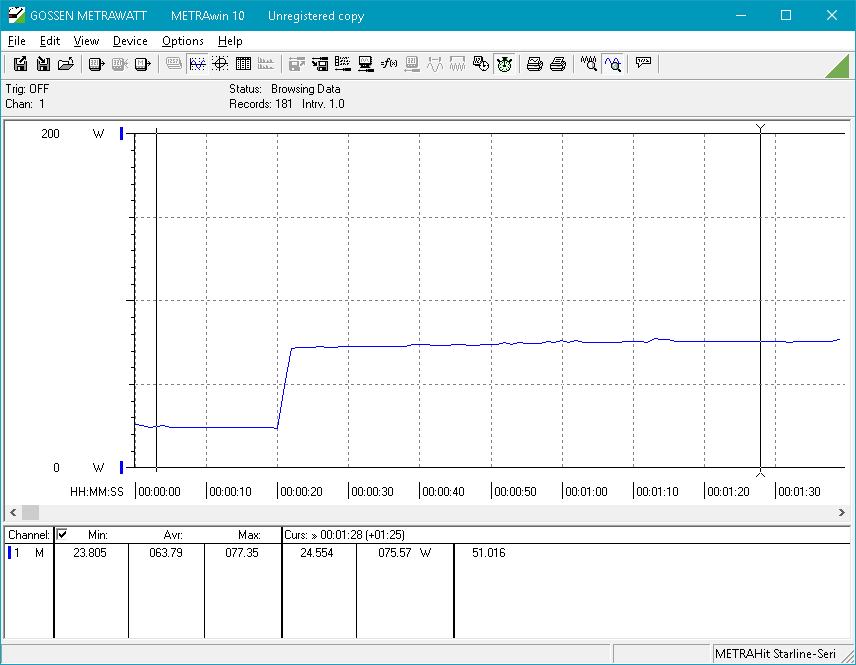Switch to the XY crosshair plot icon
856x665 pixels.
pos(220,64)
